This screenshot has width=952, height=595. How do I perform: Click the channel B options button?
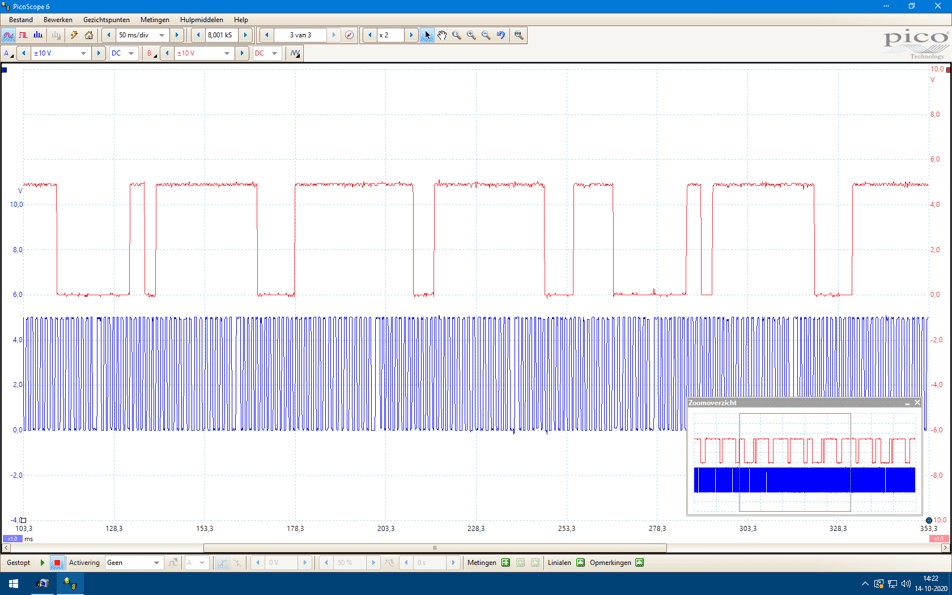(151, 53)
